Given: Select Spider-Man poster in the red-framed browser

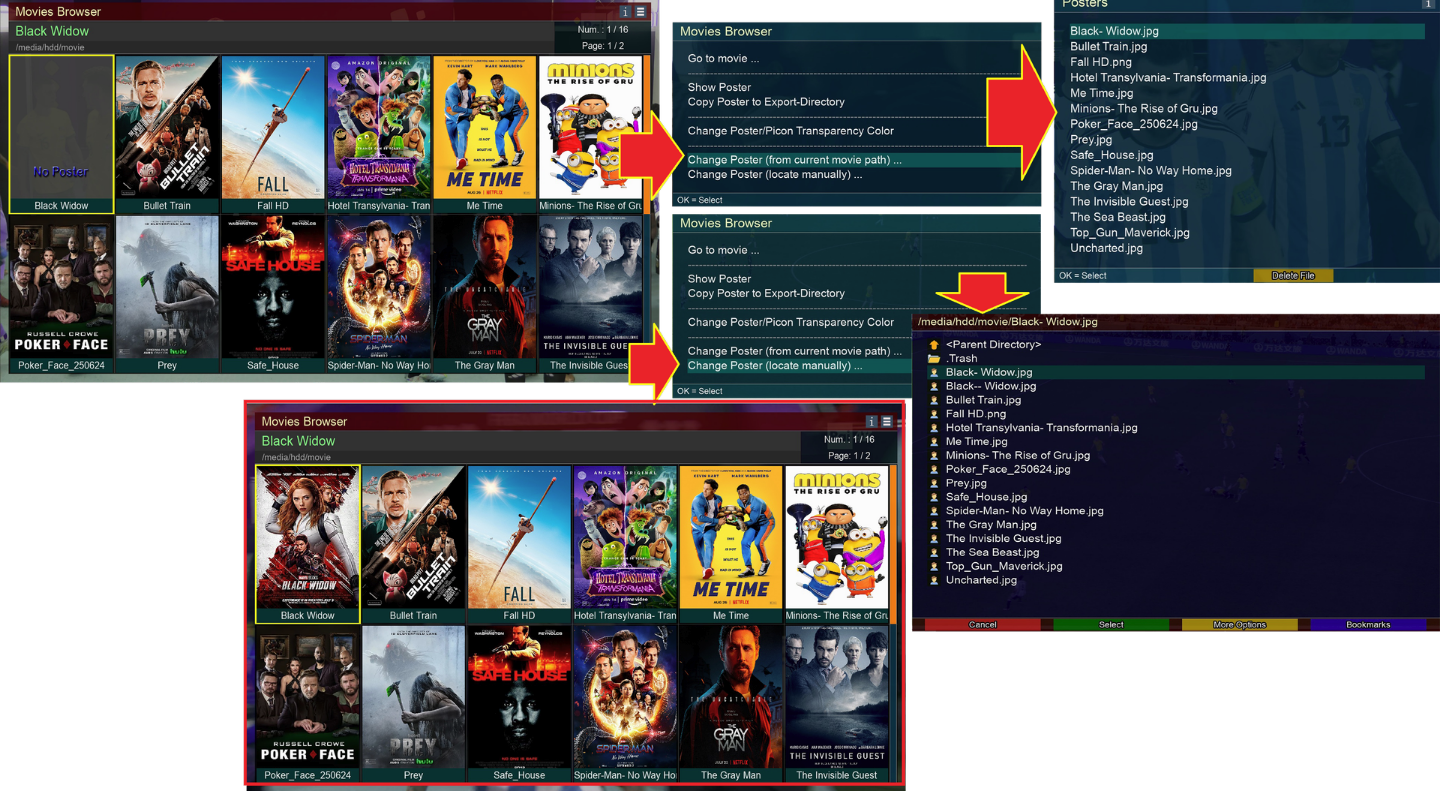Looking at the screenshot, I should point(625,697).
